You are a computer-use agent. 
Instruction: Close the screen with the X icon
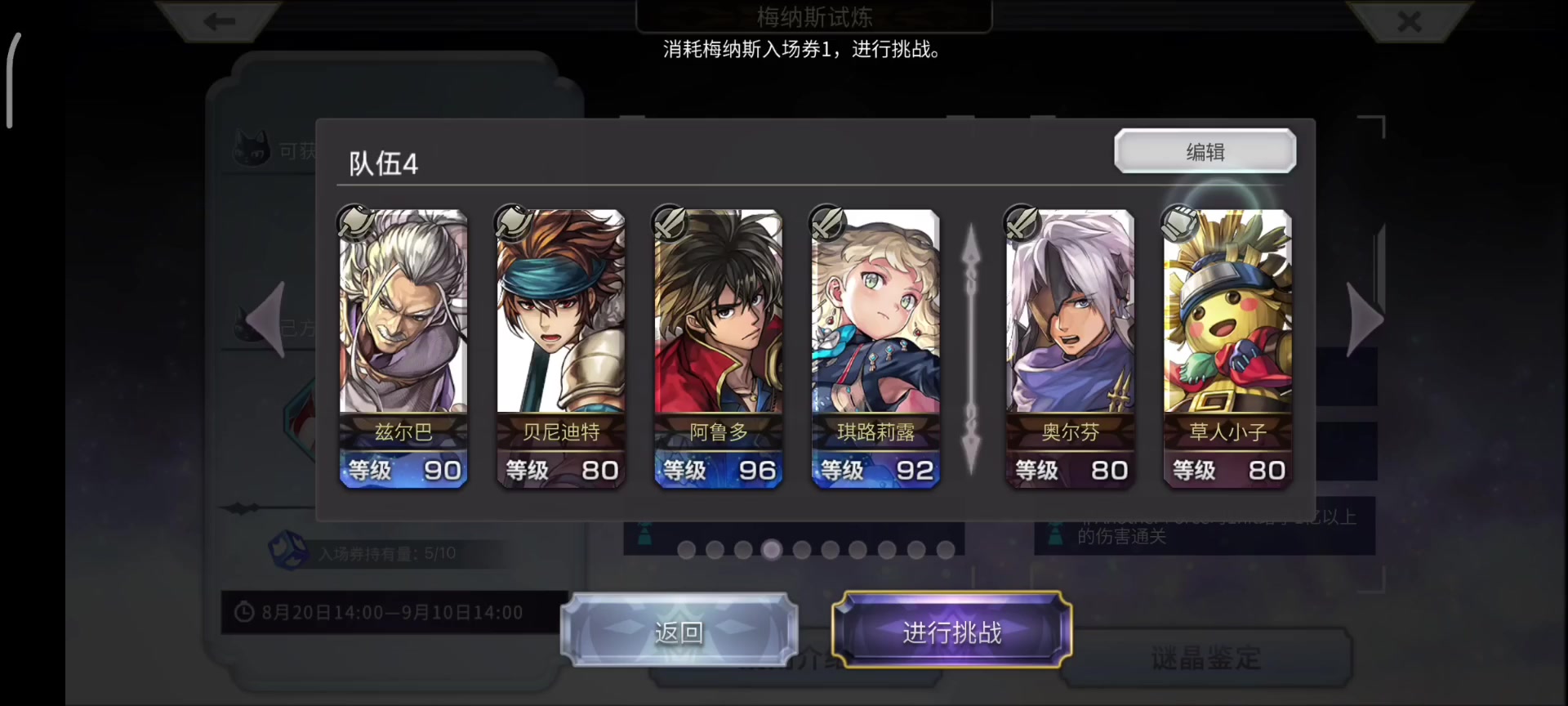(1410, 21)
